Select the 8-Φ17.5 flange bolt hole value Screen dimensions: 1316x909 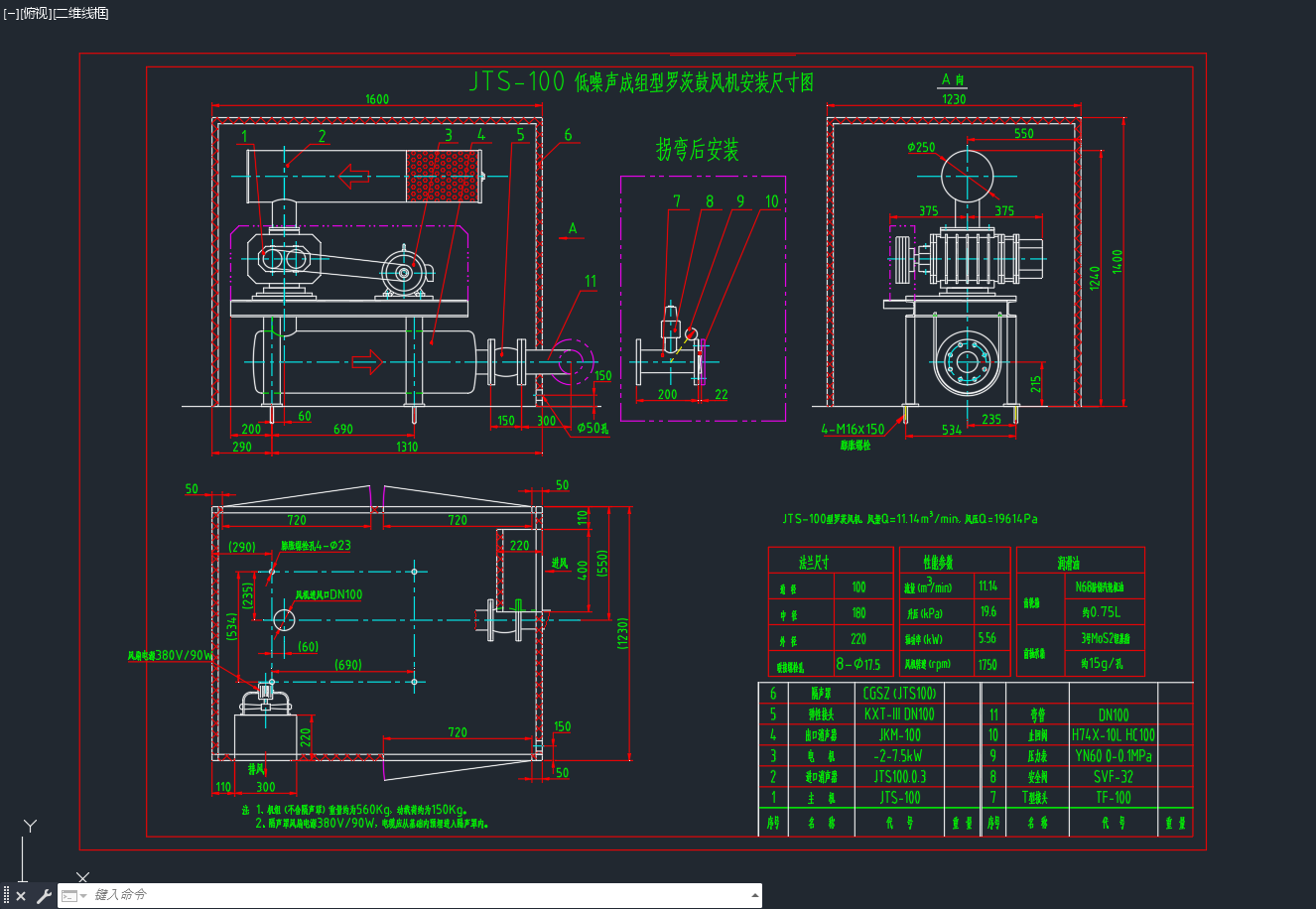coord(858,664)
